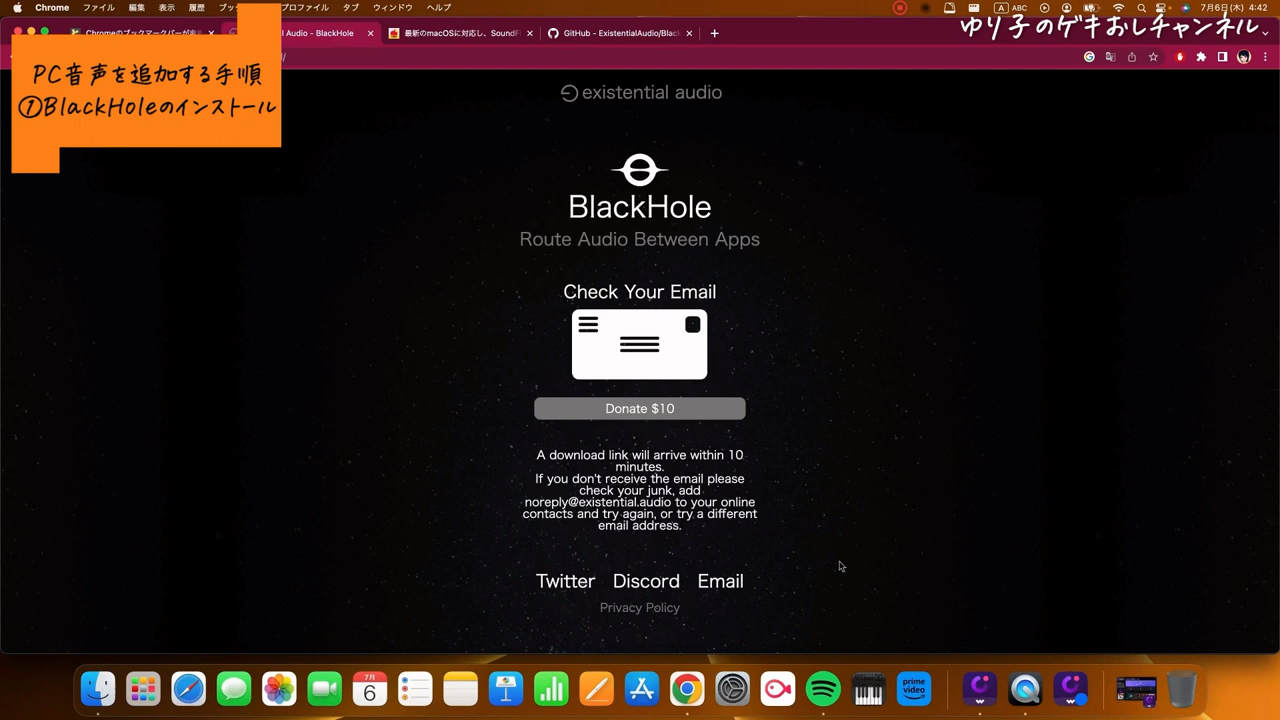
Task: Open the ウィンドウ menu in menu bar
Action: tap(393, 8)
